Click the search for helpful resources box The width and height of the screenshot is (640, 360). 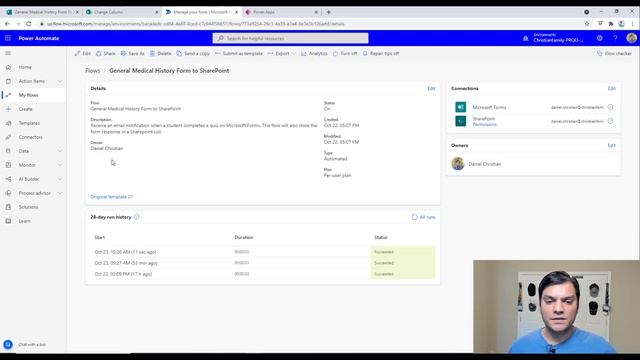290,38
